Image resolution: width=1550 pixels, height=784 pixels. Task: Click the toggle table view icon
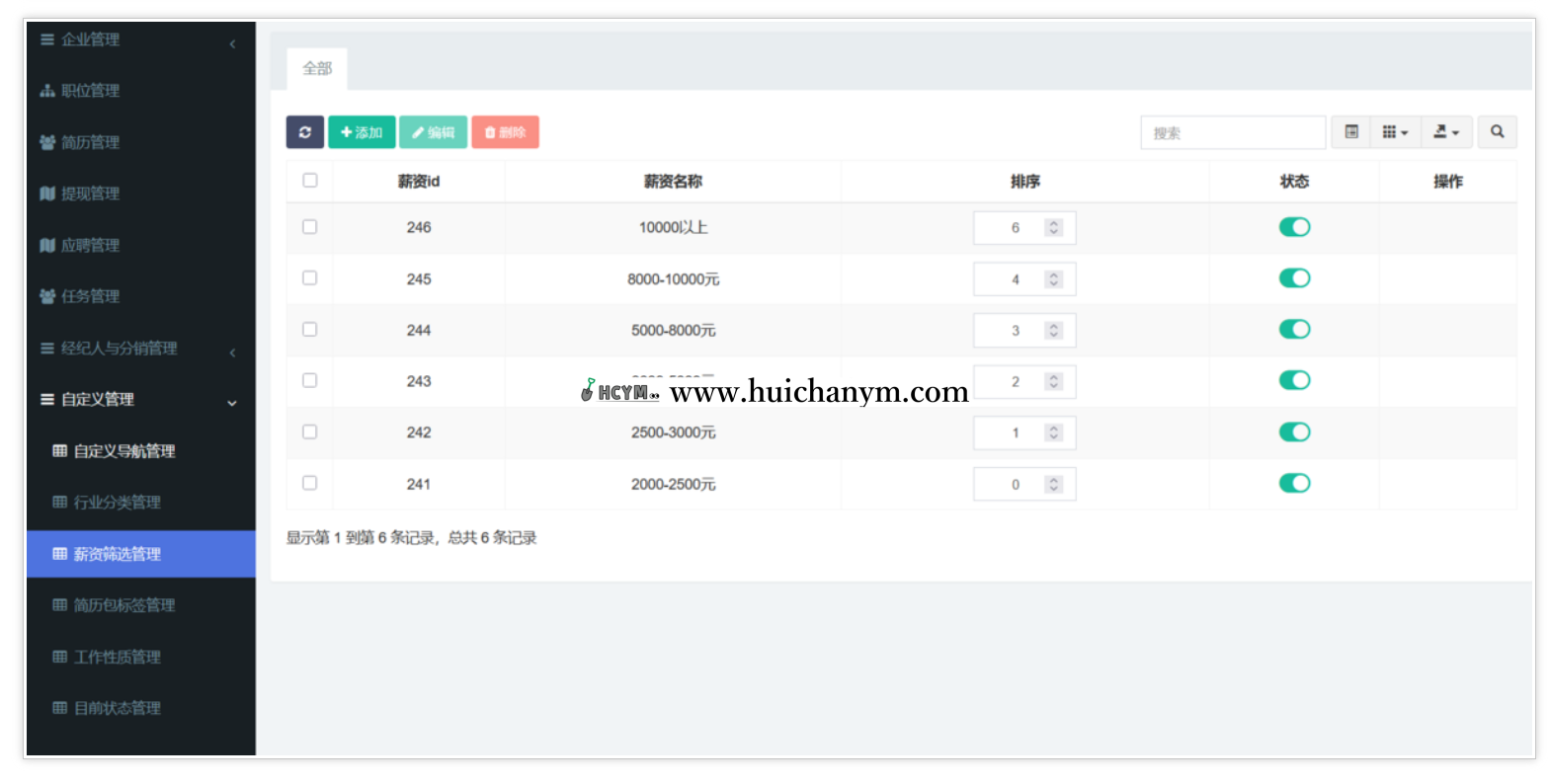click(1350, 132)
